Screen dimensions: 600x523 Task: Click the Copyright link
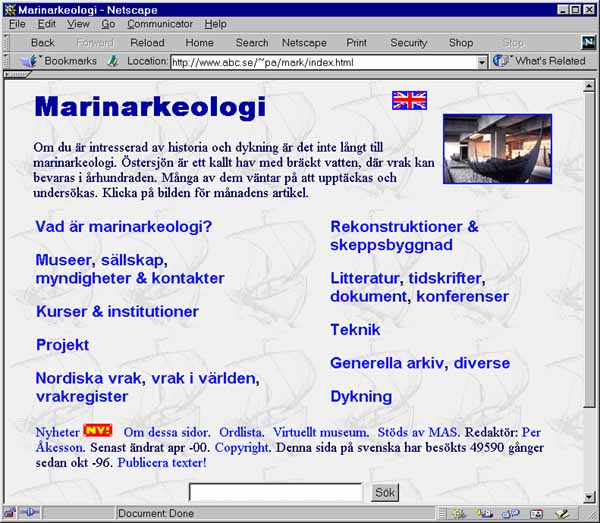[242, 447]
